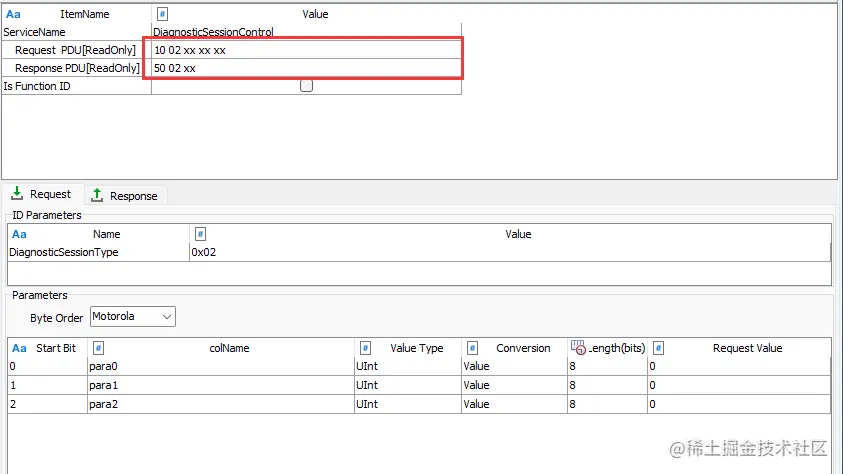Click the Start Bit cell of para2
Viewport: 843px width, 474px height.
[x=47, y=404]
